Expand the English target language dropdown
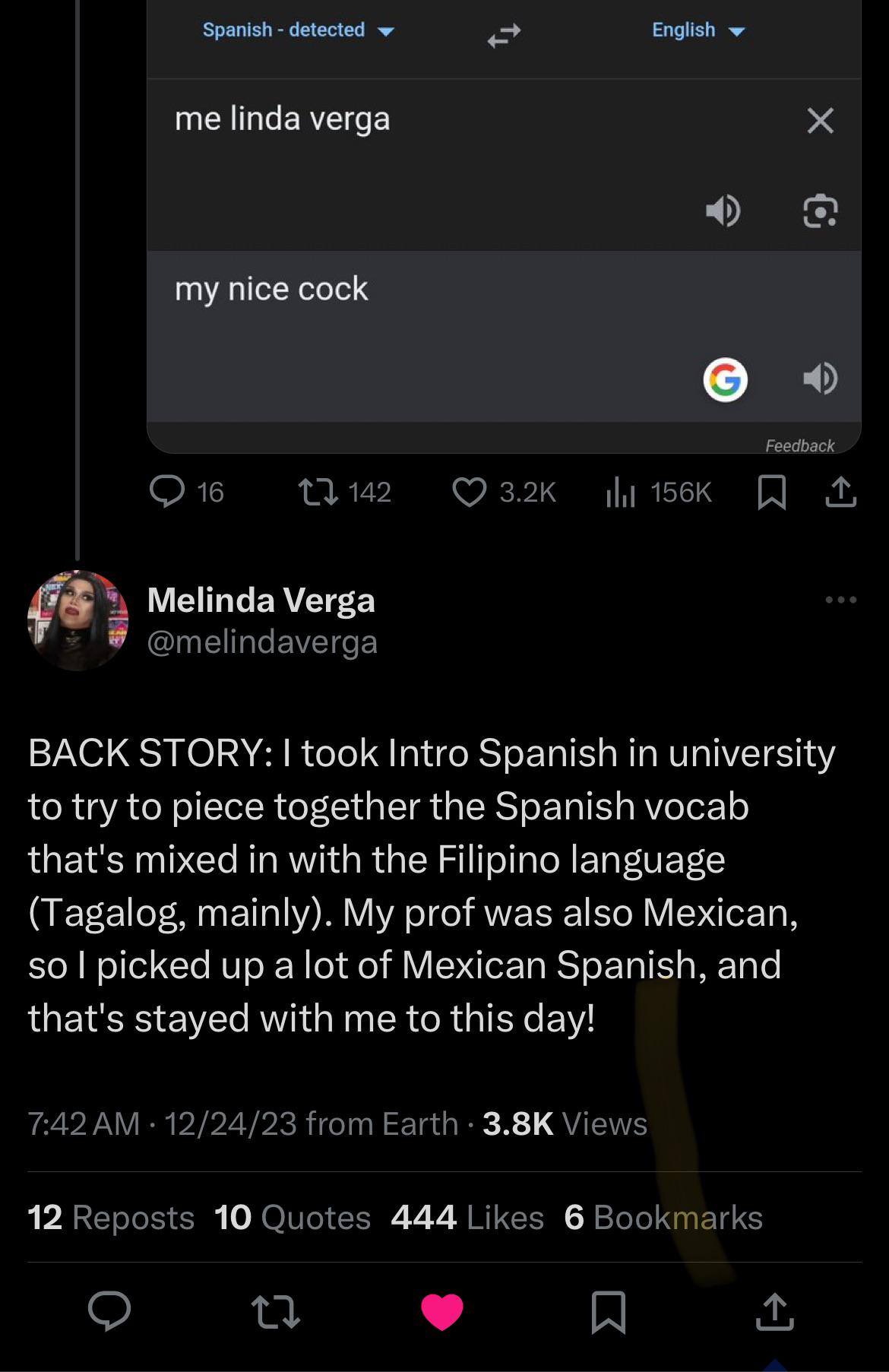 [x=698, y=30]
